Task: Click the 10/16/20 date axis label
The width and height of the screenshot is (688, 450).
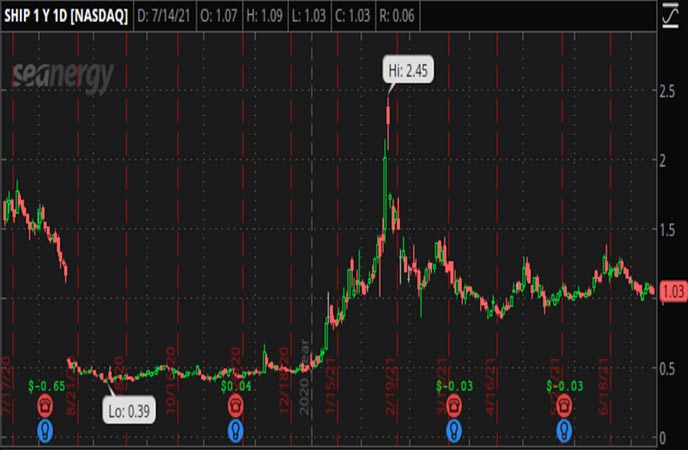Action: tap(170, 381)
